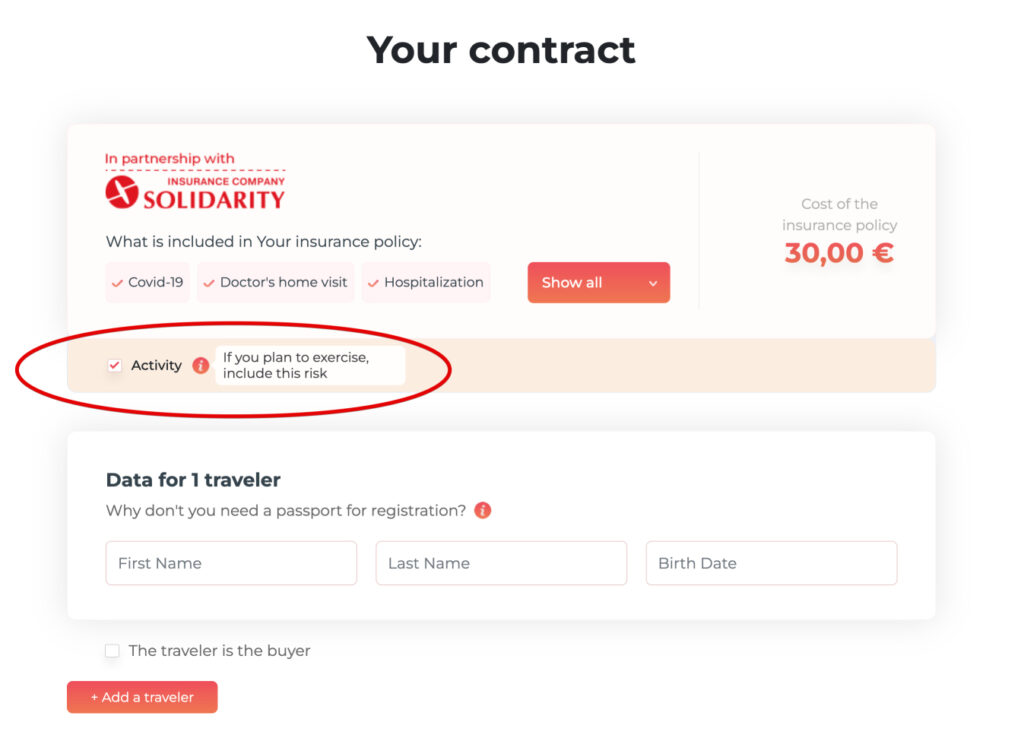
Task: Expand the Show all coverage dropdown
Action: [x=599, y=283]
